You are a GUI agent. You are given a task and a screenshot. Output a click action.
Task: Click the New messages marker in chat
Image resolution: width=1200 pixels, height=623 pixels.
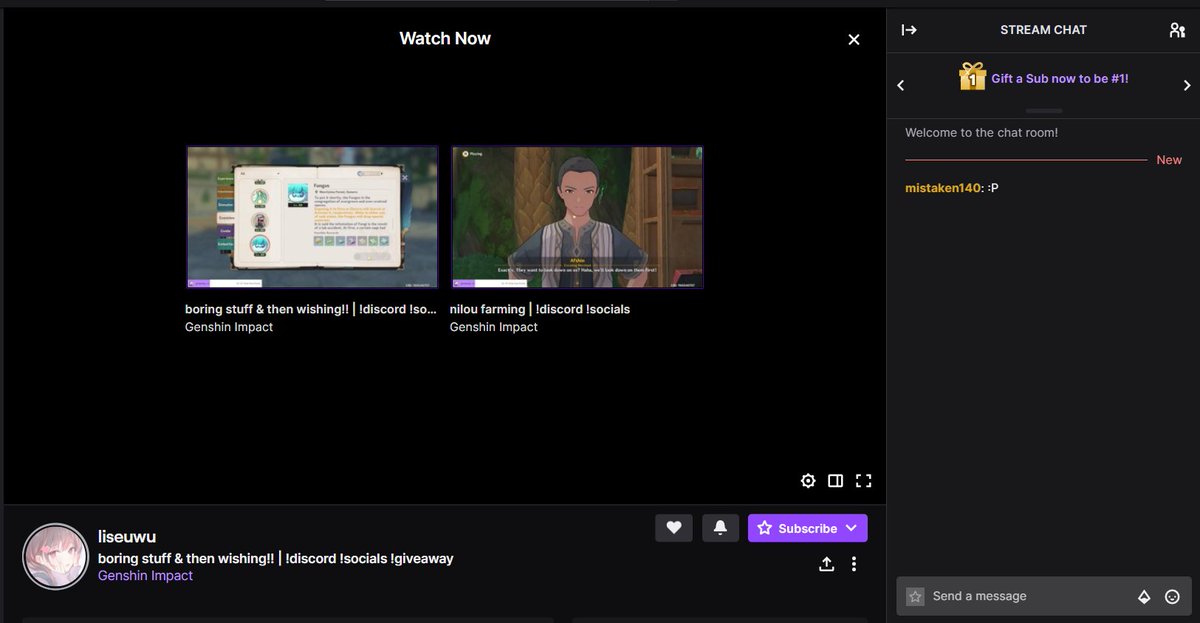coord(1169,160)
